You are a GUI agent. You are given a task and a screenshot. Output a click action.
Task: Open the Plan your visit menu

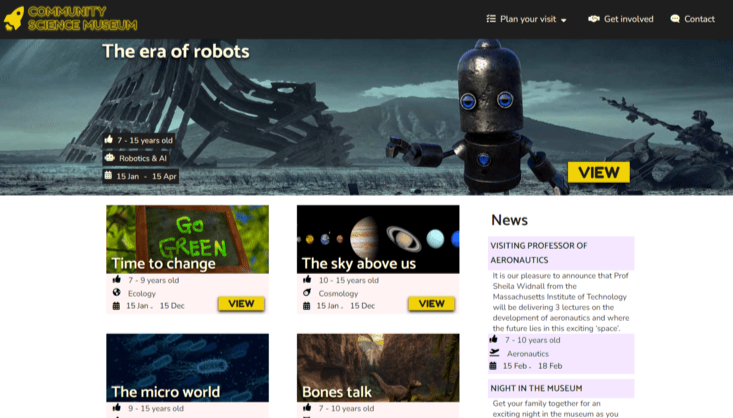coord(526,19)
